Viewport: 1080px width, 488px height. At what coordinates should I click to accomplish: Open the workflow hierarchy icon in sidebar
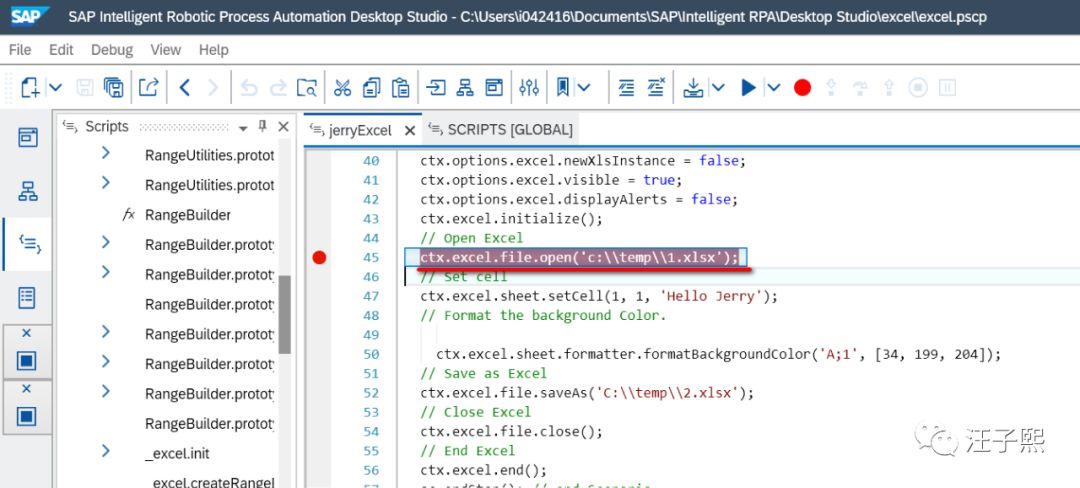(x=28, y=191)
